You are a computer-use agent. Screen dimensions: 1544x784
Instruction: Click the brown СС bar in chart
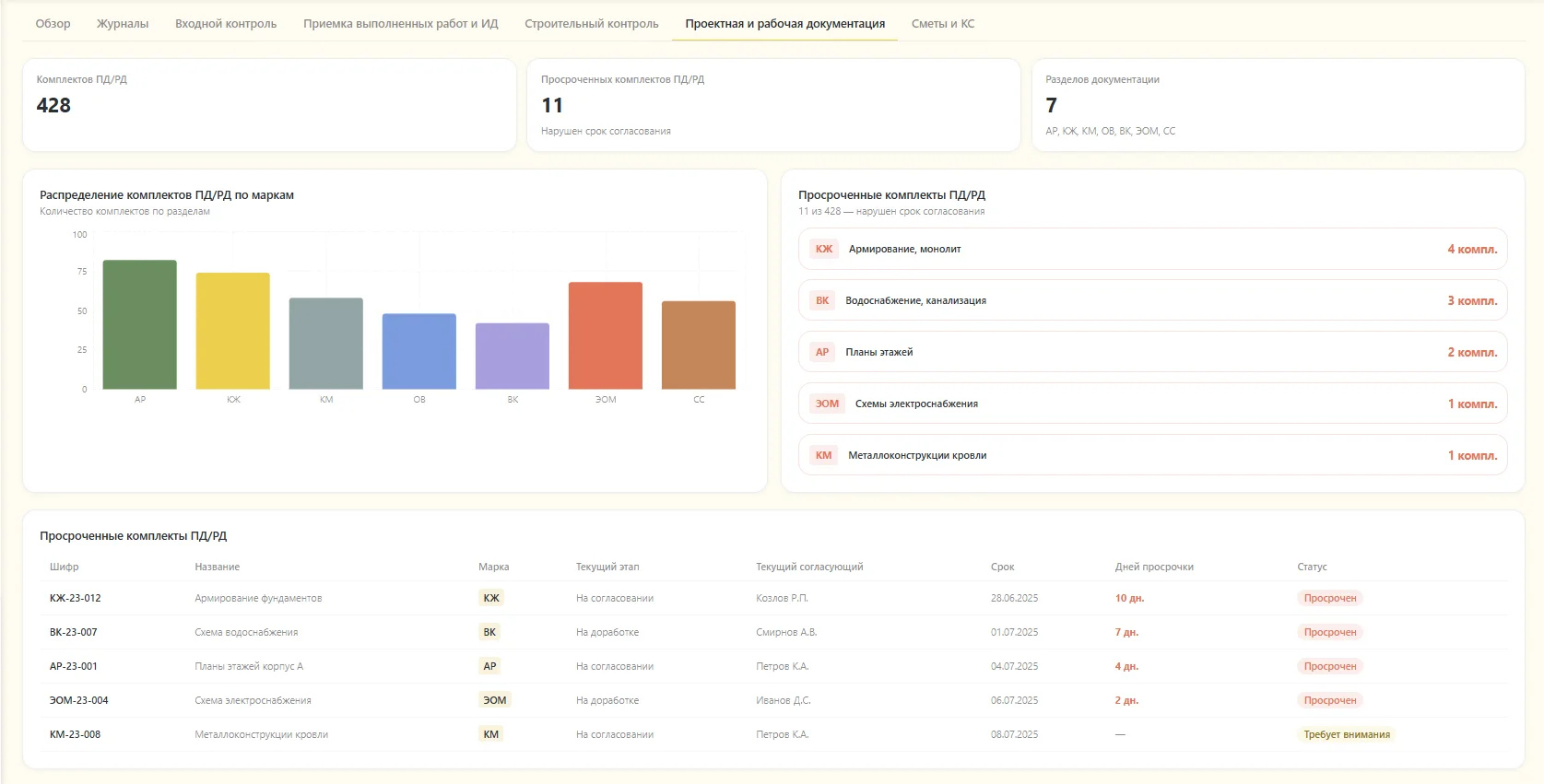click(x=699, y=345)
